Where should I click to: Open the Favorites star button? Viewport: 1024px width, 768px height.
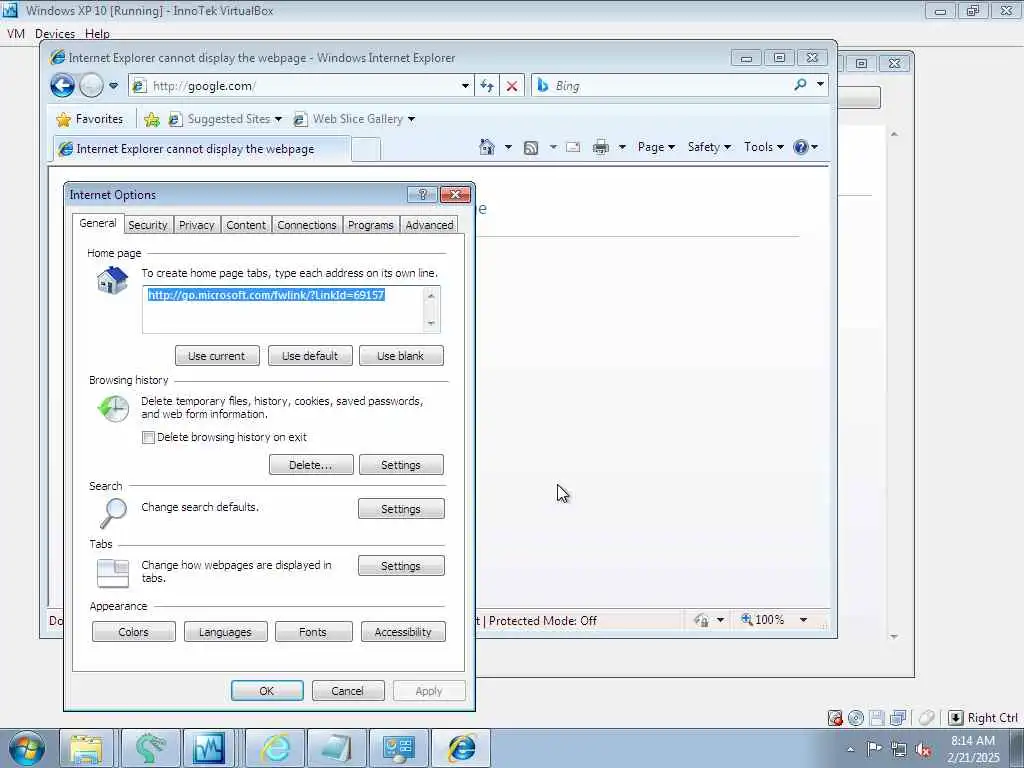click(90, 119)
